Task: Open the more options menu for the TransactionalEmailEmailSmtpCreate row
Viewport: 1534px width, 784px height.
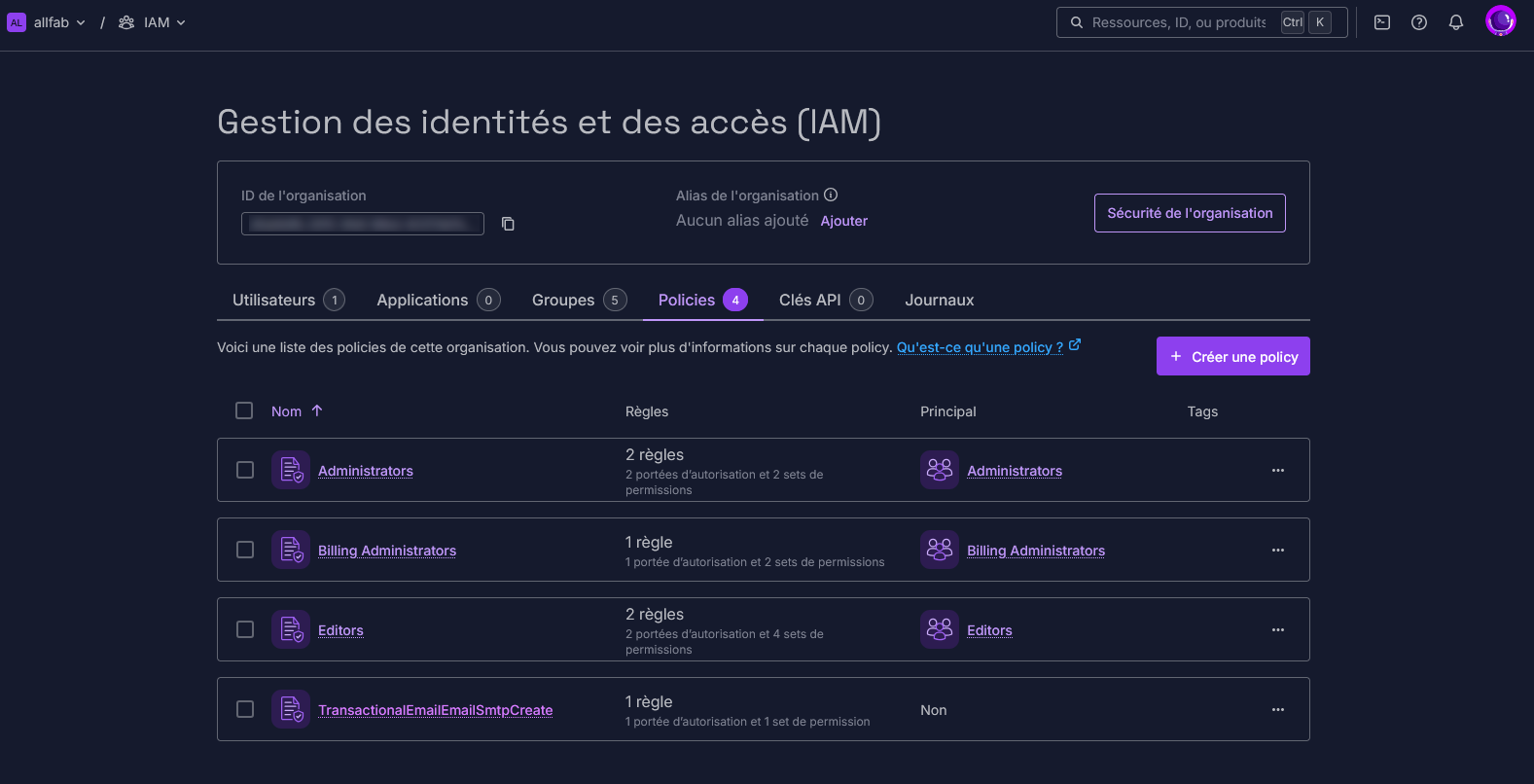Action: (1278, 709)
